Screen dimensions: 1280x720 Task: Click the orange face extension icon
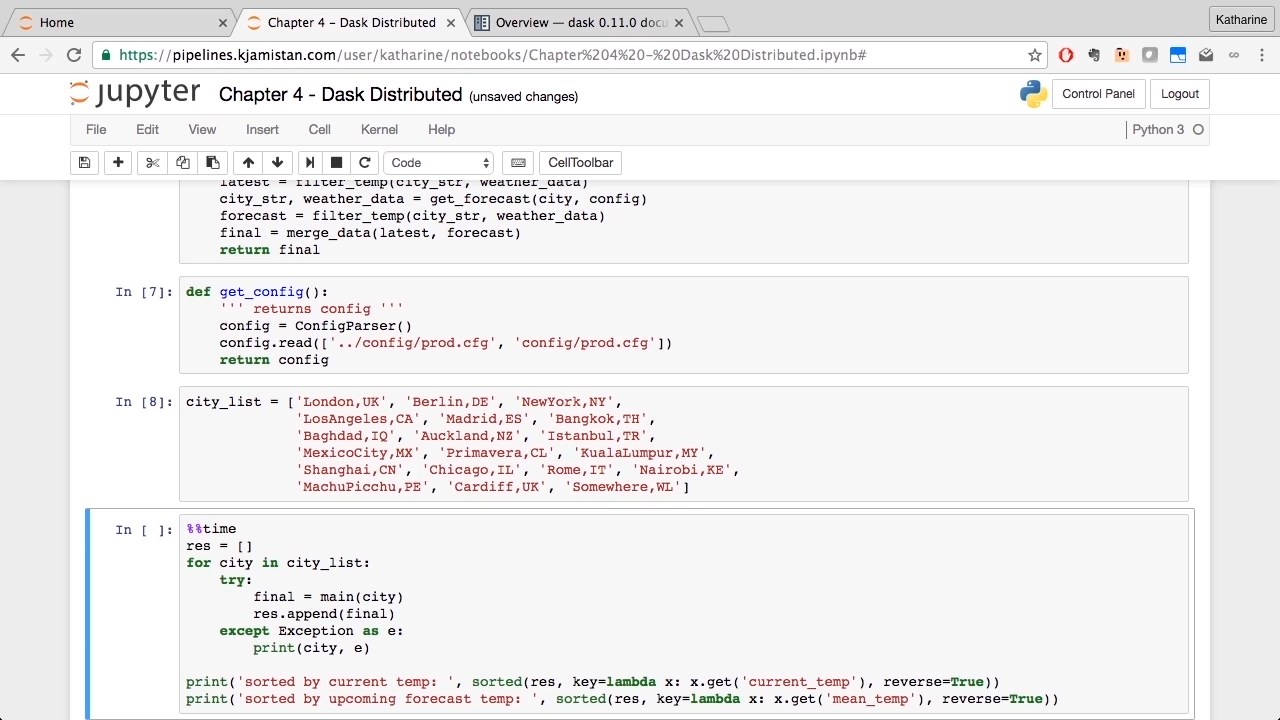pyautogui.click(x=1122, y=55)
